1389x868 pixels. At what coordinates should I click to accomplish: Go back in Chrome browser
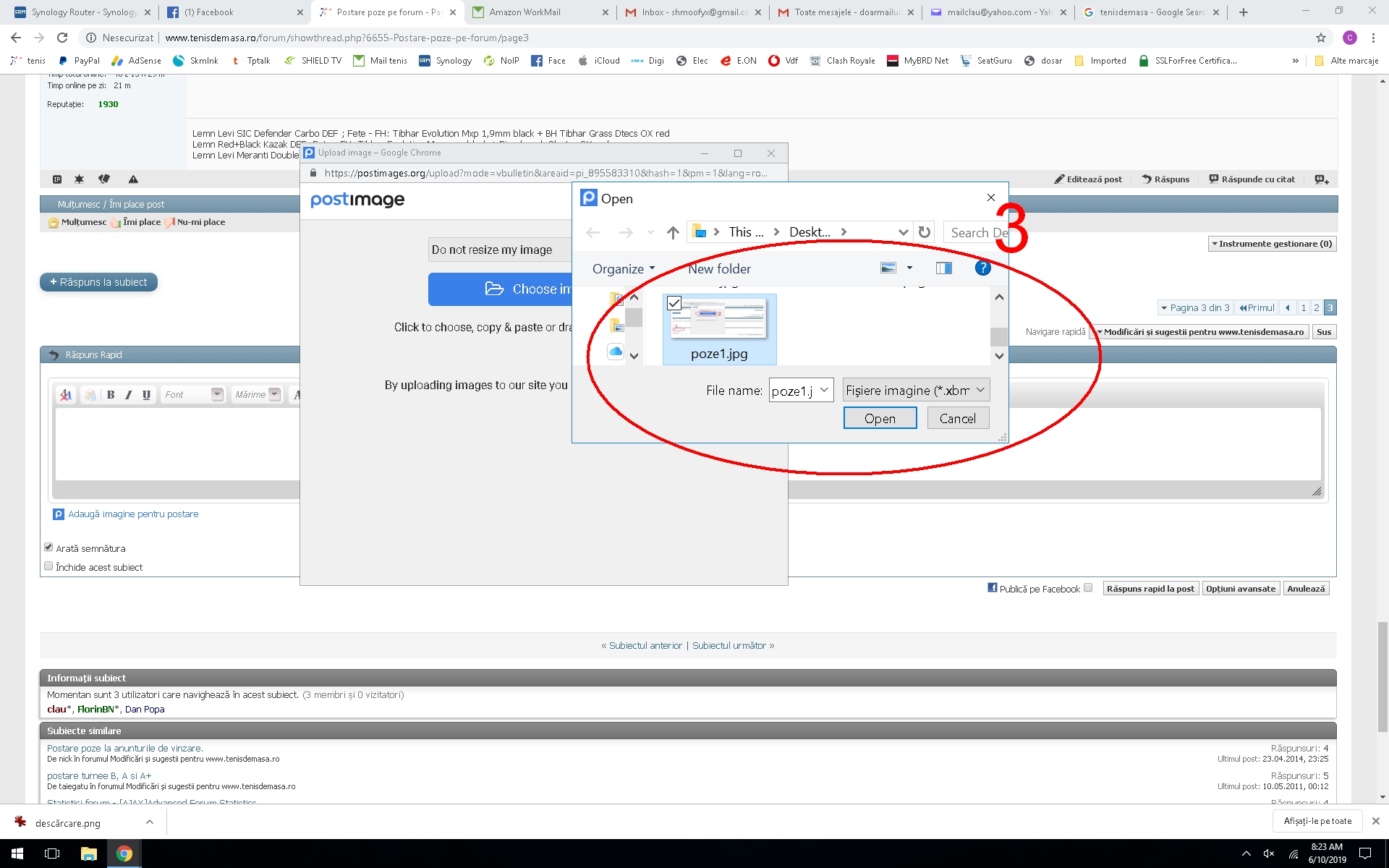16,38
